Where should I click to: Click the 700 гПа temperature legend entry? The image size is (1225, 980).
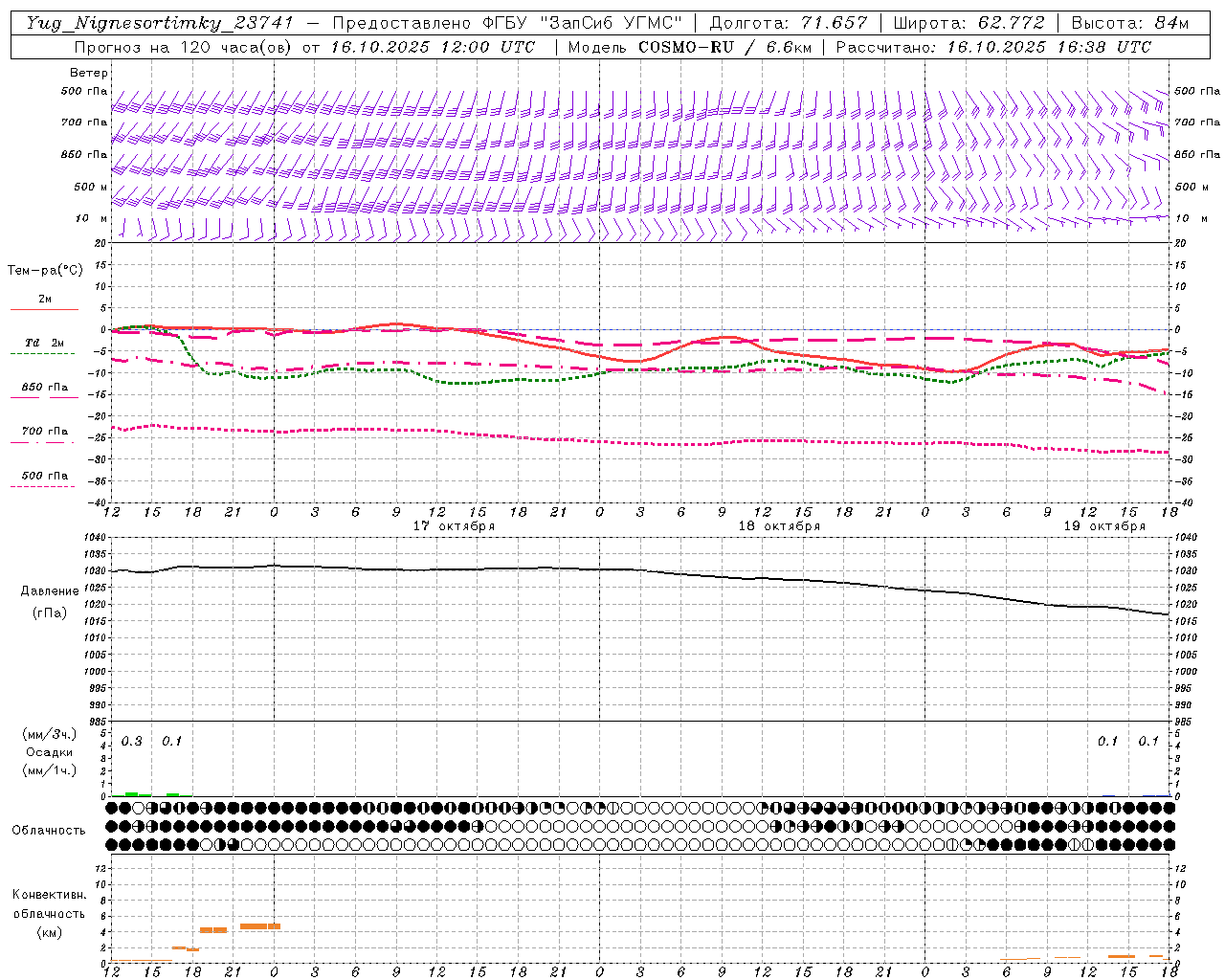point(45,432)
